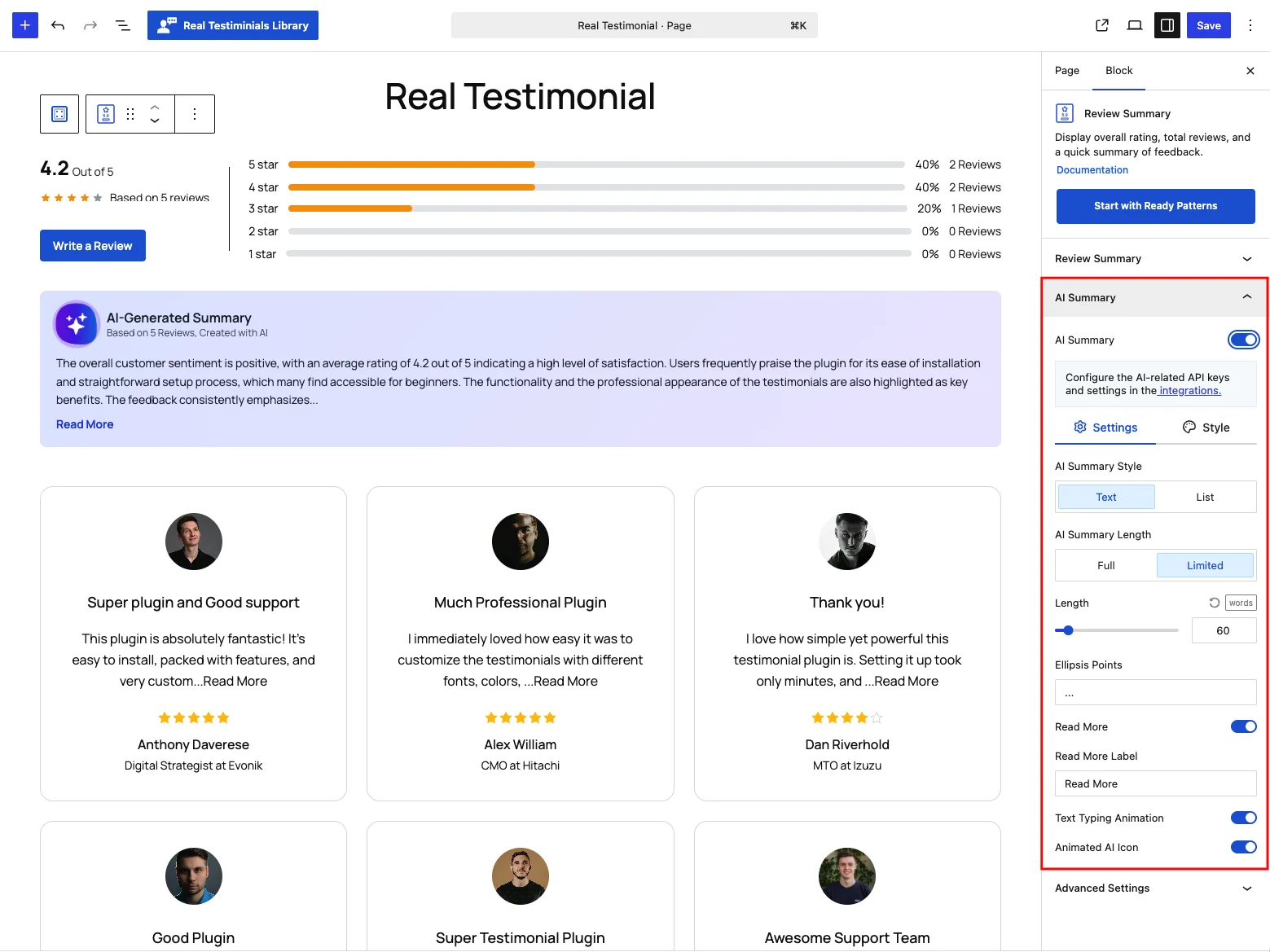
Task: Open block toolbar more options
Action: (195, 114)
